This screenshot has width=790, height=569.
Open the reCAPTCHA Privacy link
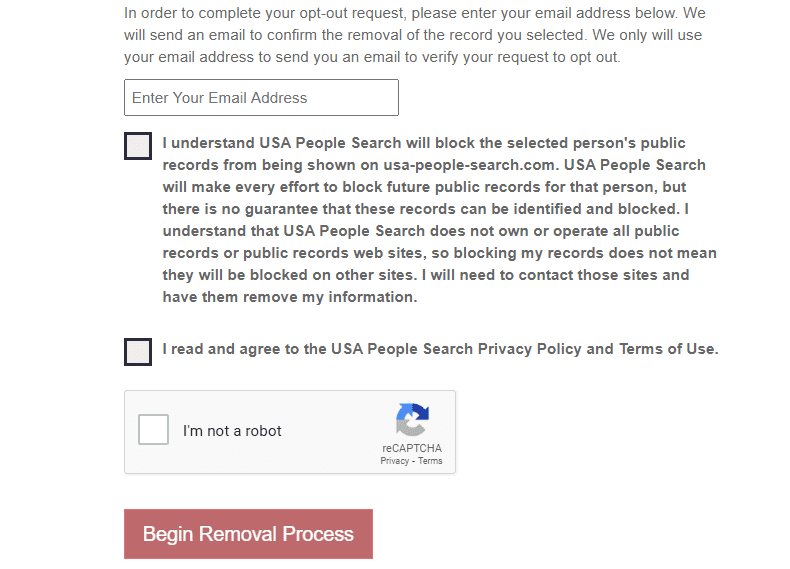tap(393, 461)
